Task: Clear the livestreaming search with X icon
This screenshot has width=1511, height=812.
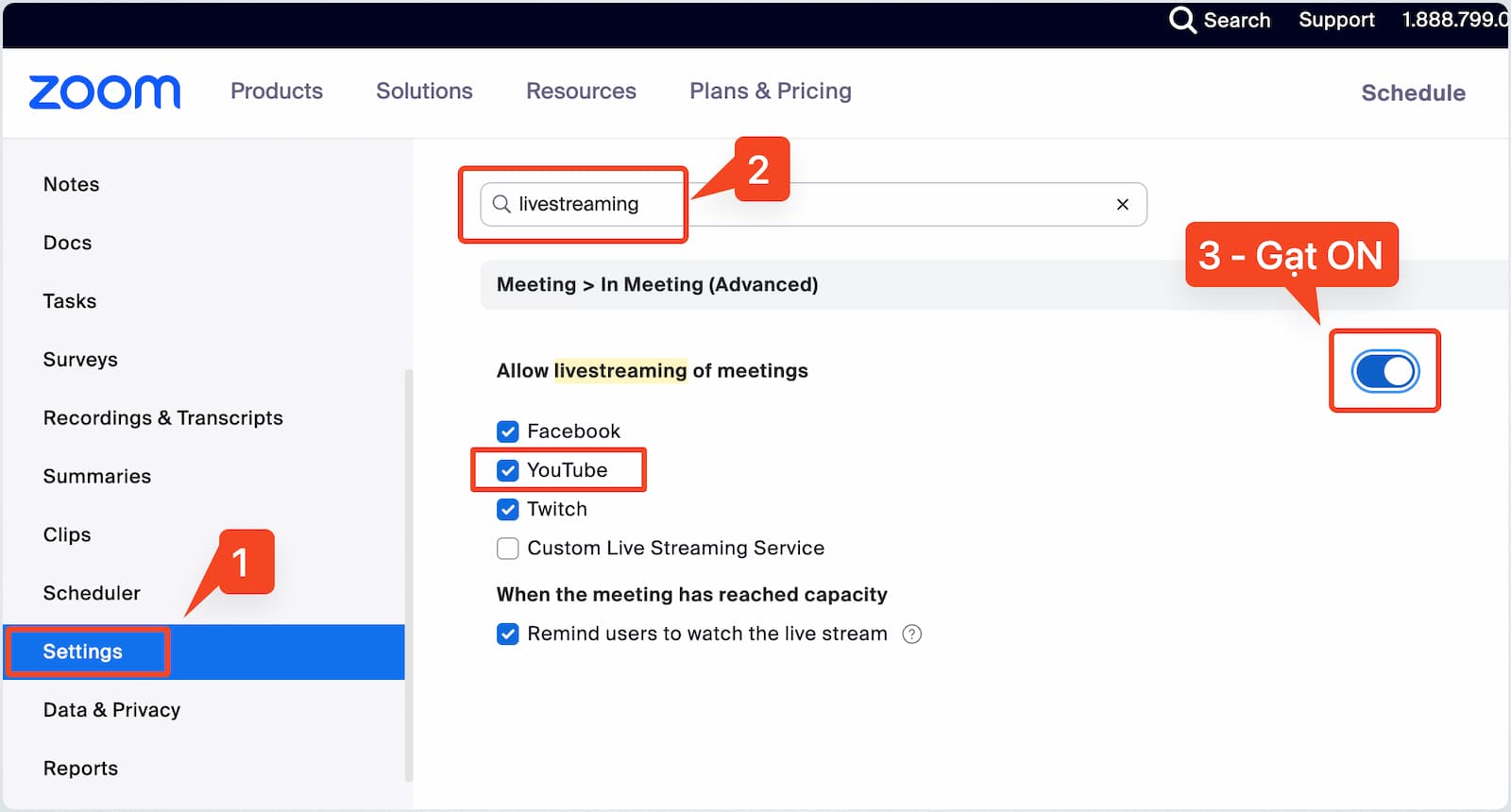Action: (x=1122, y=205)
